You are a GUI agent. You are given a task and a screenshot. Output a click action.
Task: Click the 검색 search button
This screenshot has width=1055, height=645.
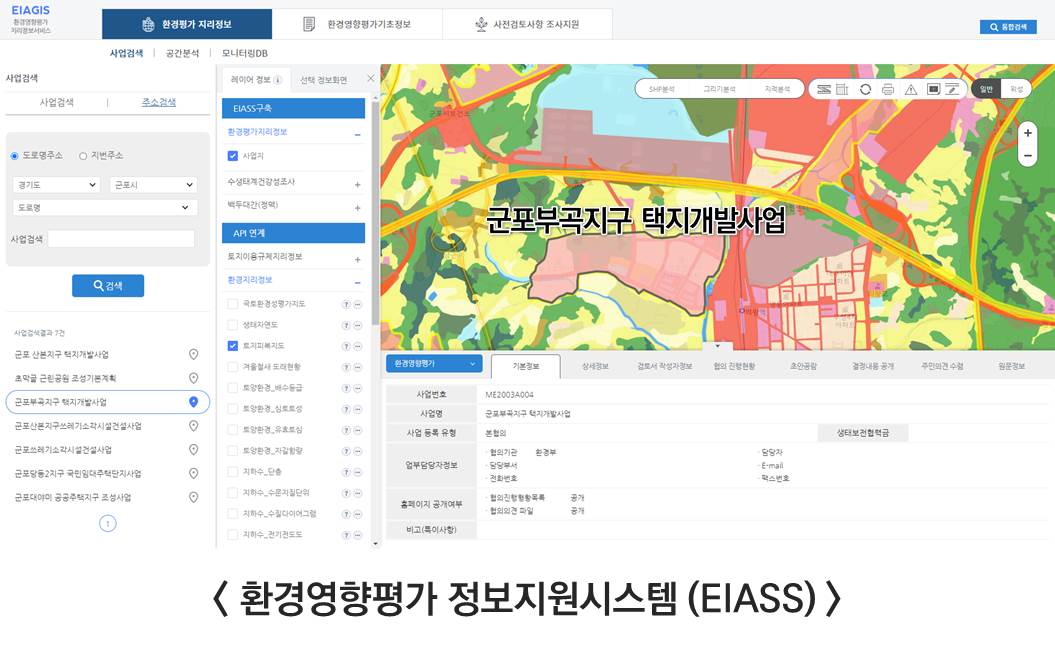click(108, 285)
